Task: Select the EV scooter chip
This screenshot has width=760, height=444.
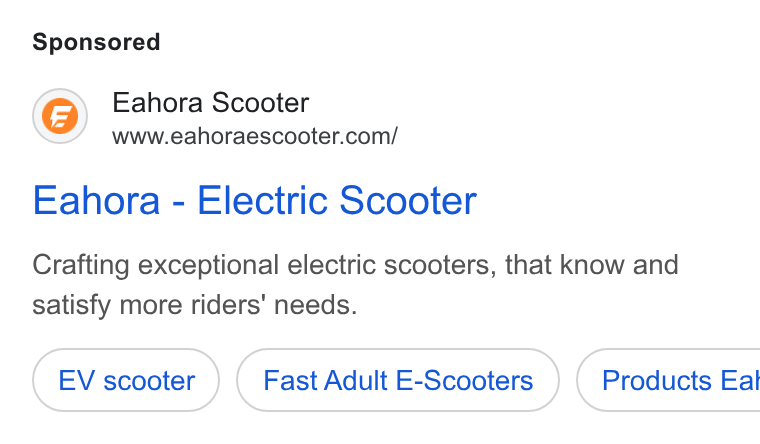Action: tap(126, 380)
